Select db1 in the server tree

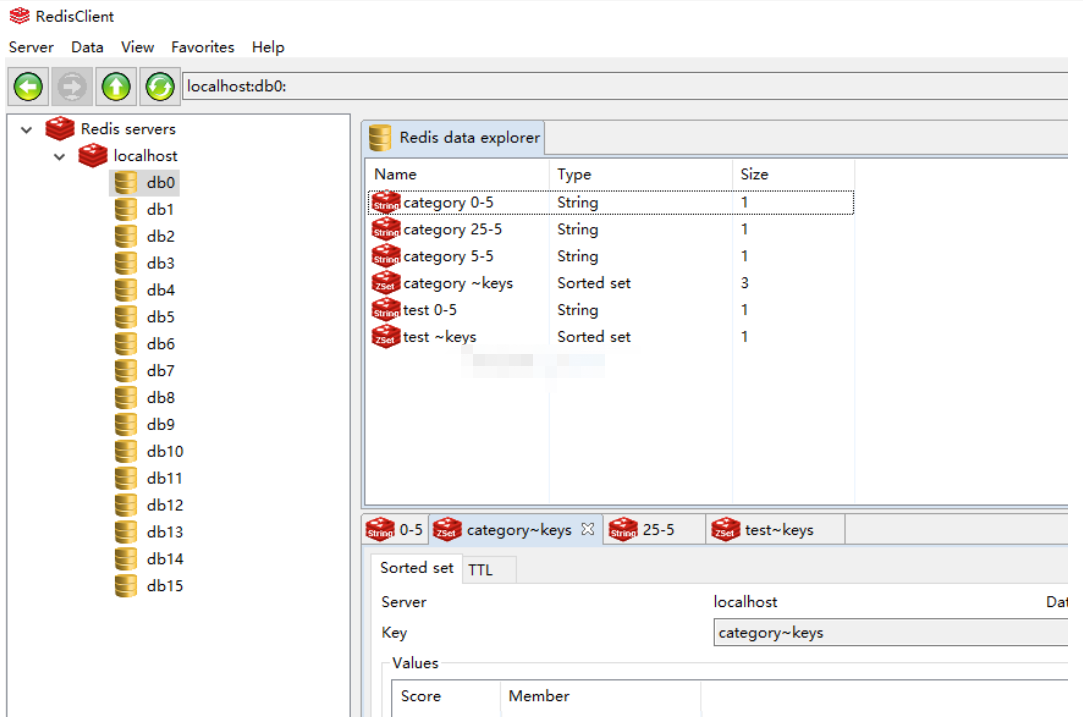(x=160, y=209)
